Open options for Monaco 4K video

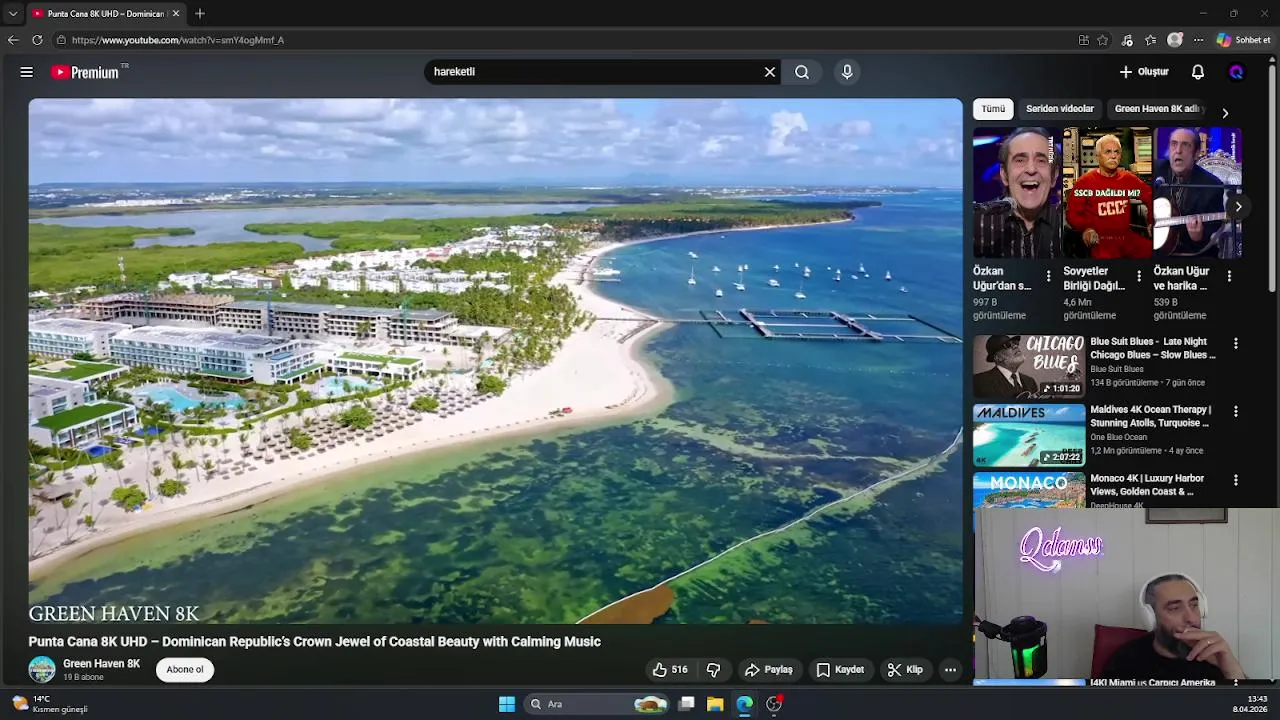1236,480
